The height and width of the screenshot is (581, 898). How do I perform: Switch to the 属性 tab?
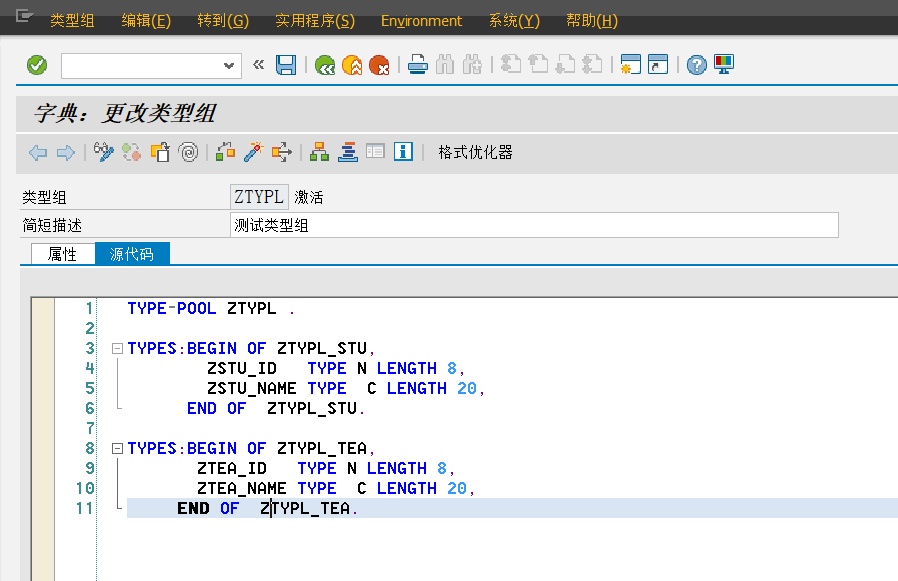pyautogui.click(x=62, y=253)
